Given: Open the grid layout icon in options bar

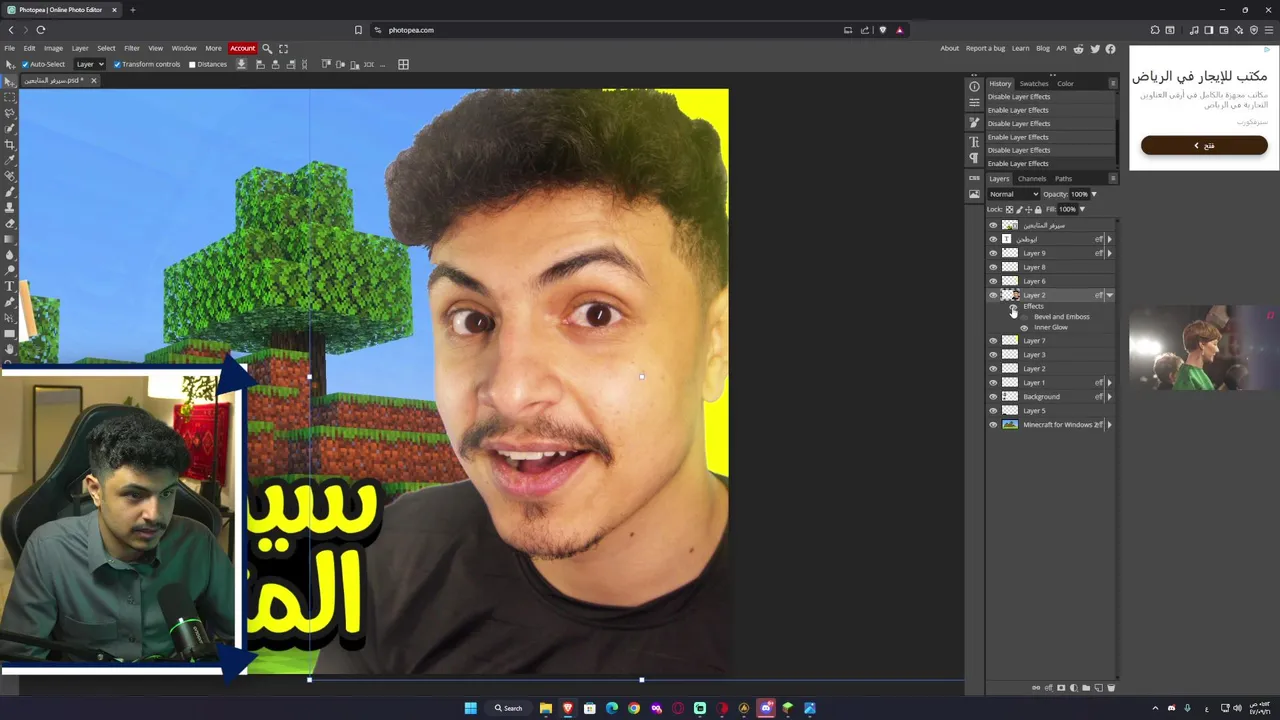Looking at the screenshot, I should coord(403,64).
